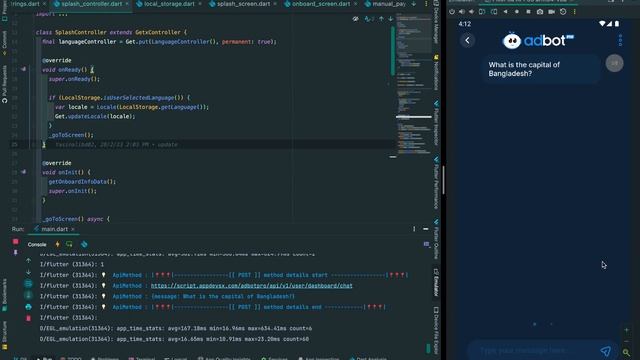Zoom in the emulator with the plus icon
The width and height of the screenshot is (640, 360).
coord(627,330)
